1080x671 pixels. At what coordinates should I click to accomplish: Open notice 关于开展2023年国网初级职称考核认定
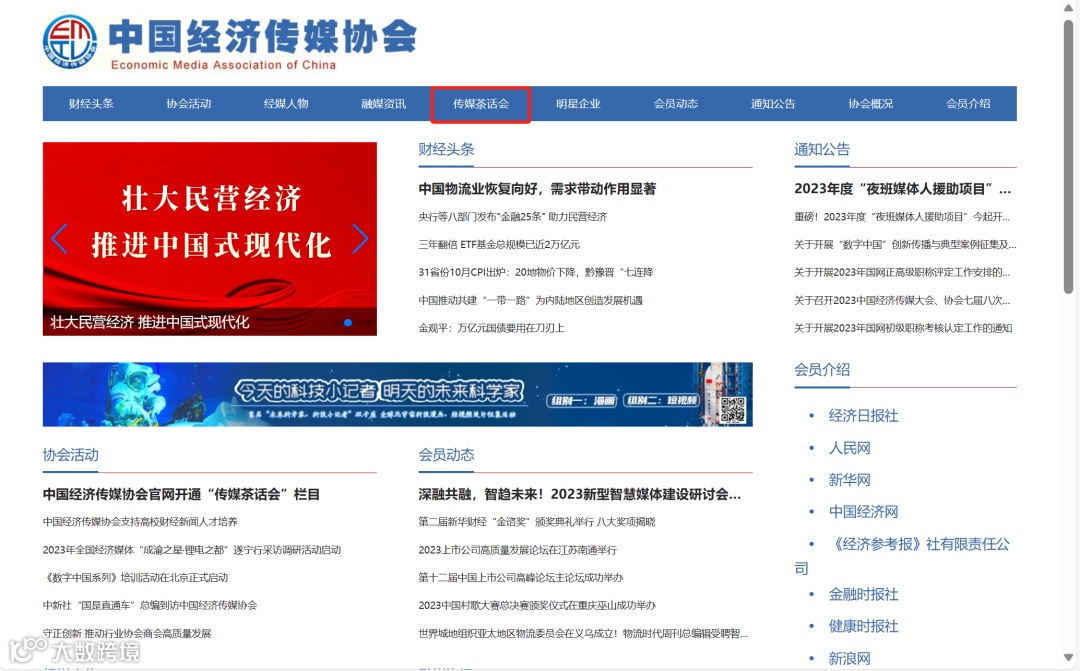[x=903, y=328]
